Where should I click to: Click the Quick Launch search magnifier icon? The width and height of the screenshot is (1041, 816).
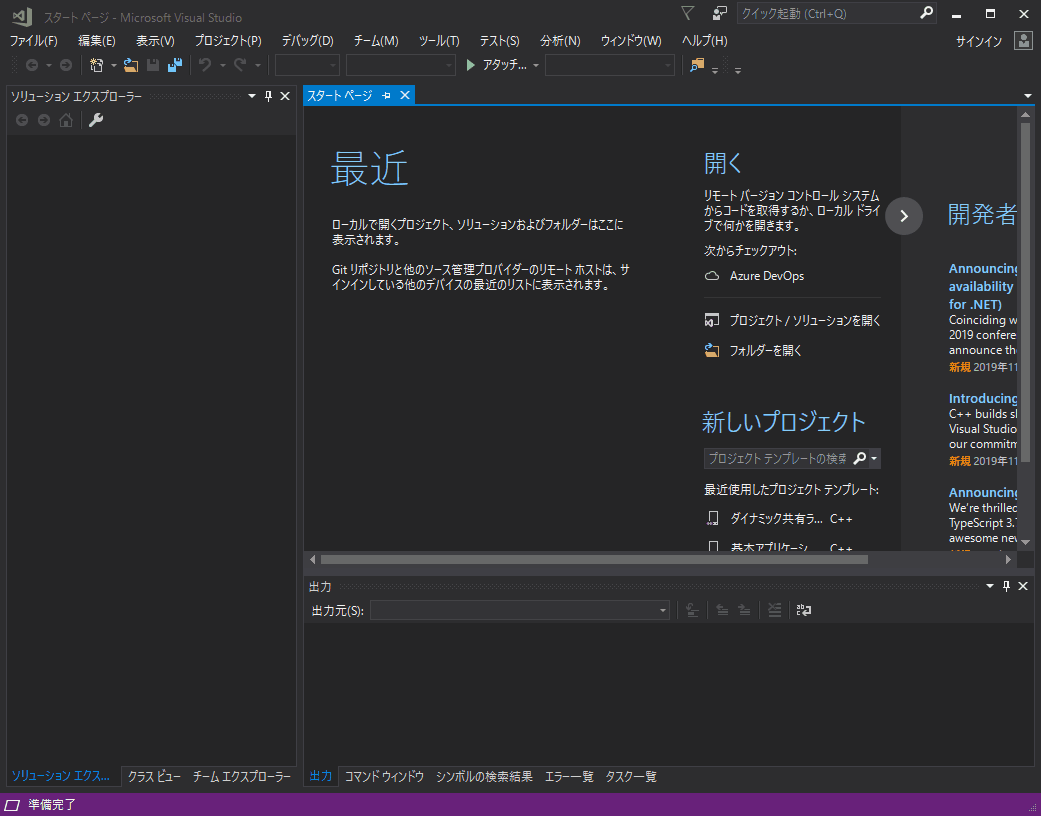pyautogui.click(x=927, y=13)
